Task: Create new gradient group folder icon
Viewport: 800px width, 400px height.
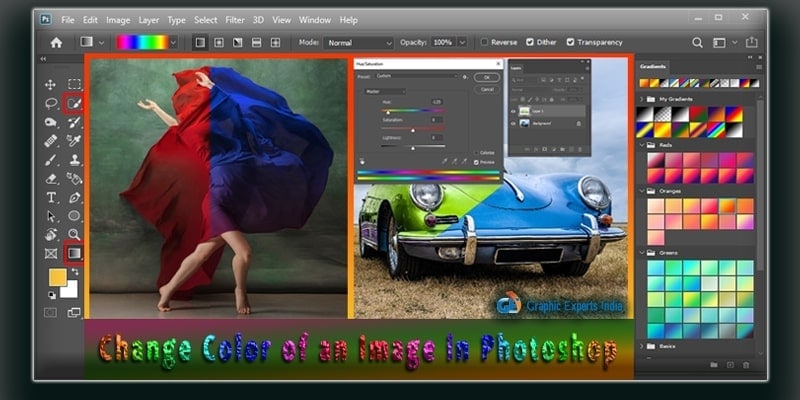Action: 714,365
